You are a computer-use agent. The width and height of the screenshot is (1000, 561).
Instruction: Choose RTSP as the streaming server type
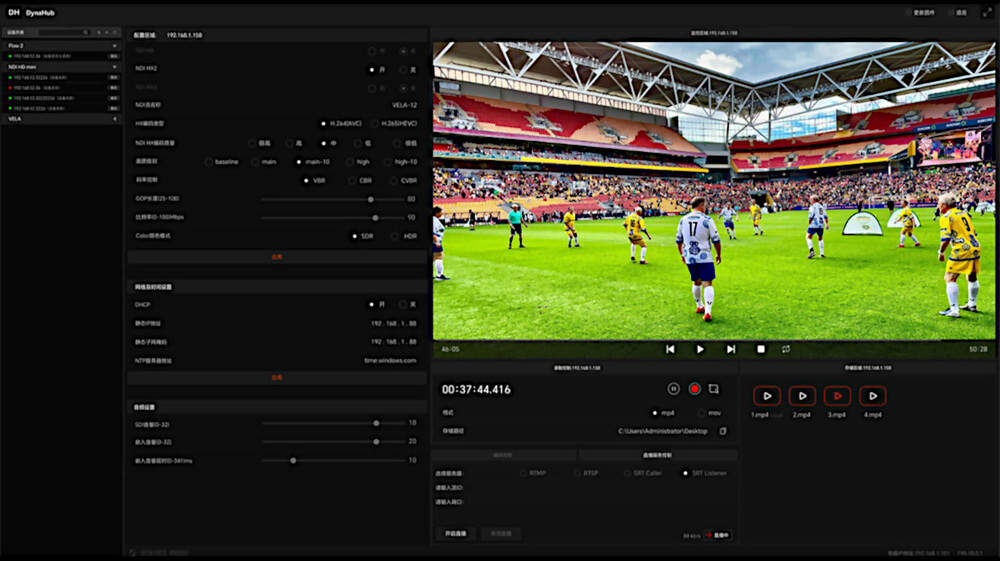tap(577, 473)
